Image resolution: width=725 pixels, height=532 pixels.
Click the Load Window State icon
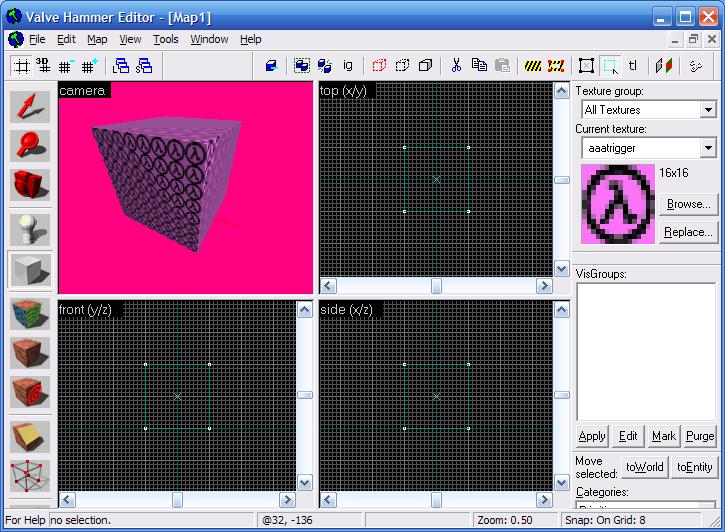coord(121,66)
